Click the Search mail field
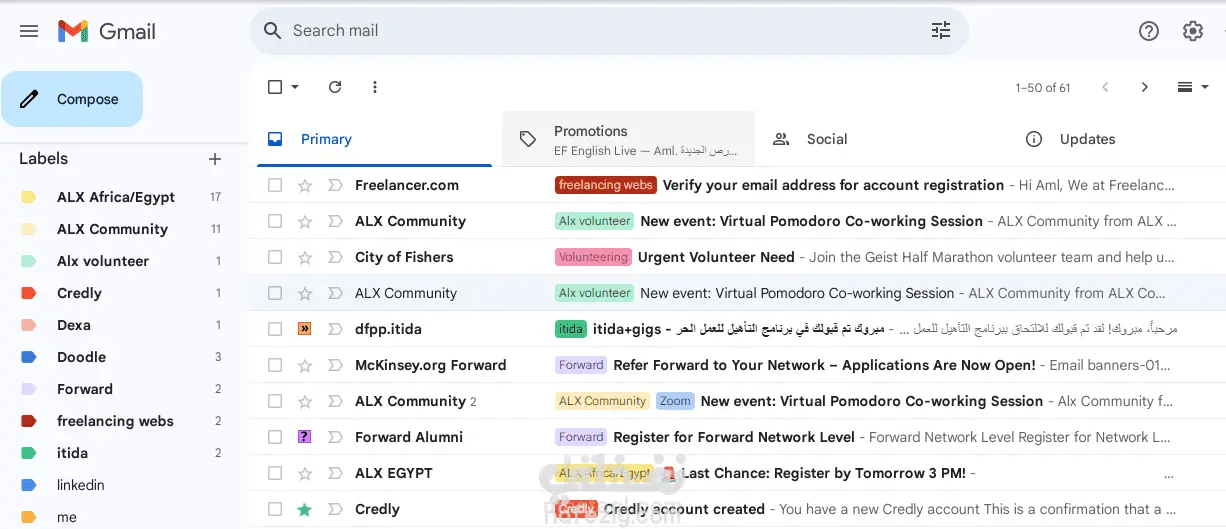Image resolution: width=1226 pixels, height=529 pixels. tap(600, 31)
